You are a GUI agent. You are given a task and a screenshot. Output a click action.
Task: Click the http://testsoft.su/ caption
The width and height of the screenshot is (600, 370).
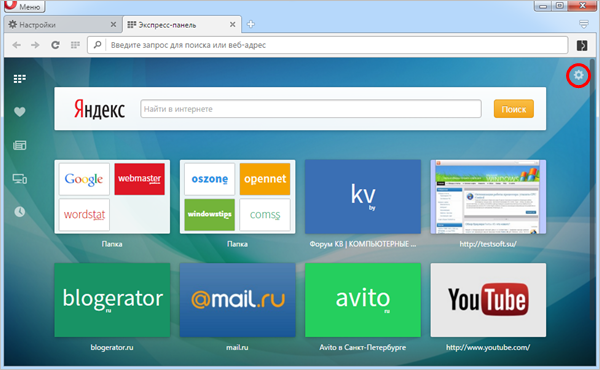[488, 244]
